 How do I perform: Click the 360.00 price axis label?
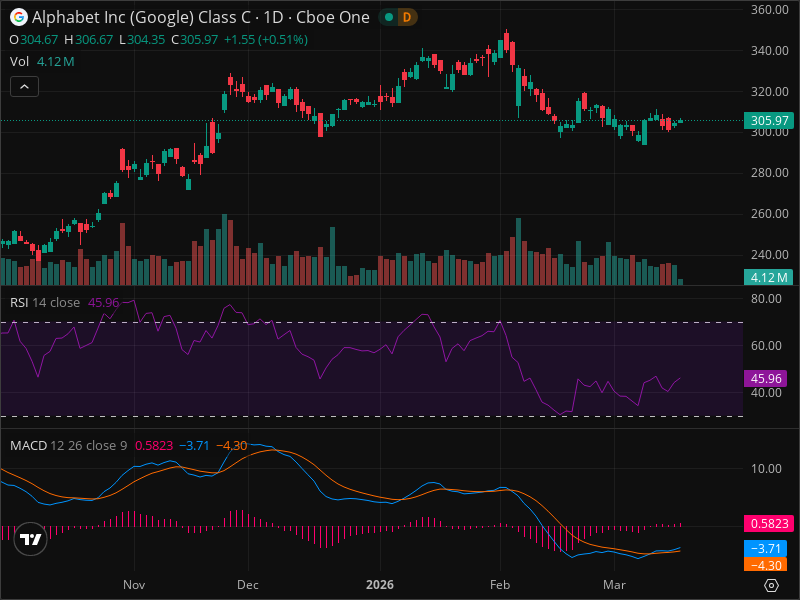tap(770, 10)
